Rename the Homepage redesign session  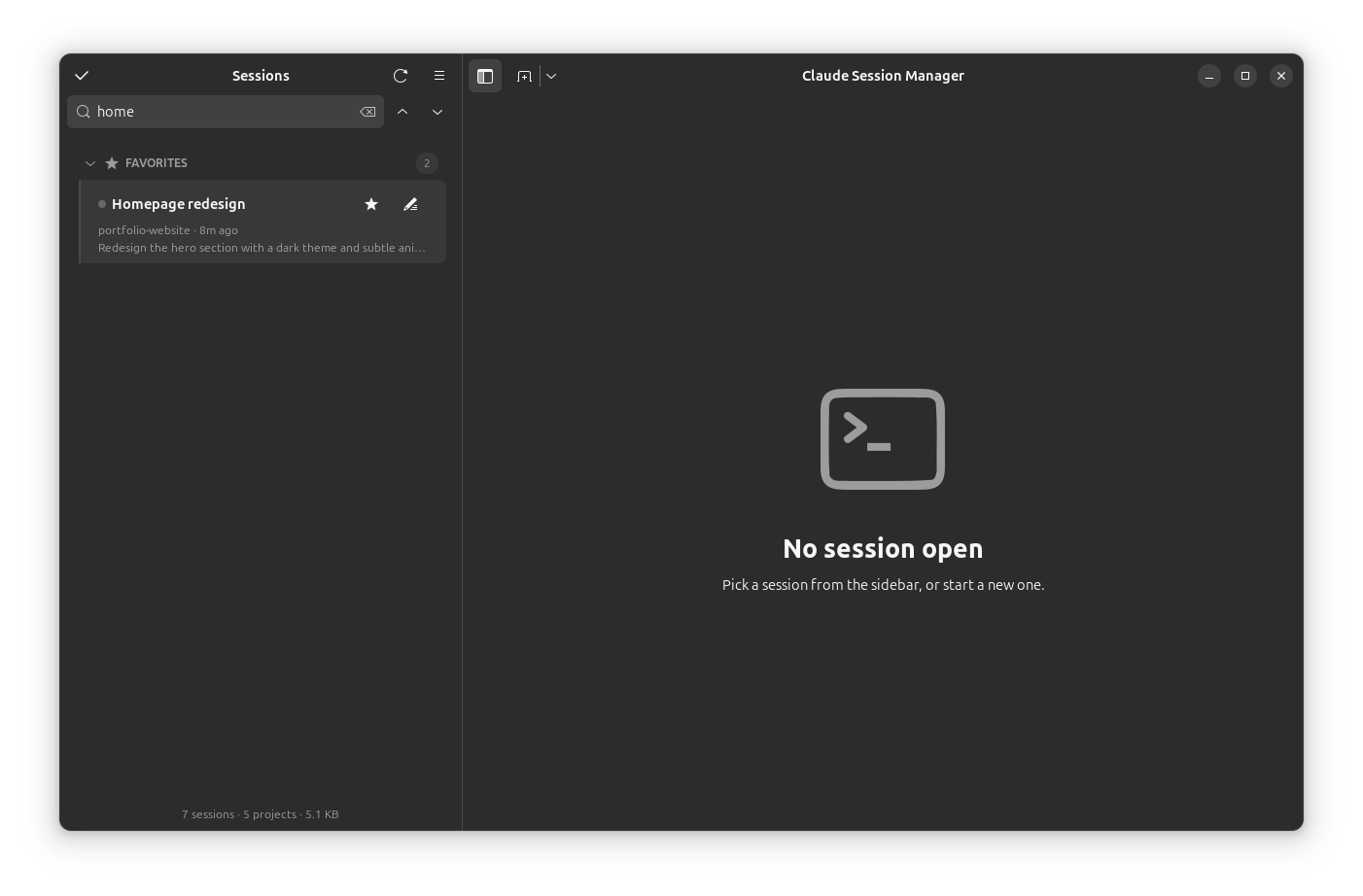click(410, 204)
